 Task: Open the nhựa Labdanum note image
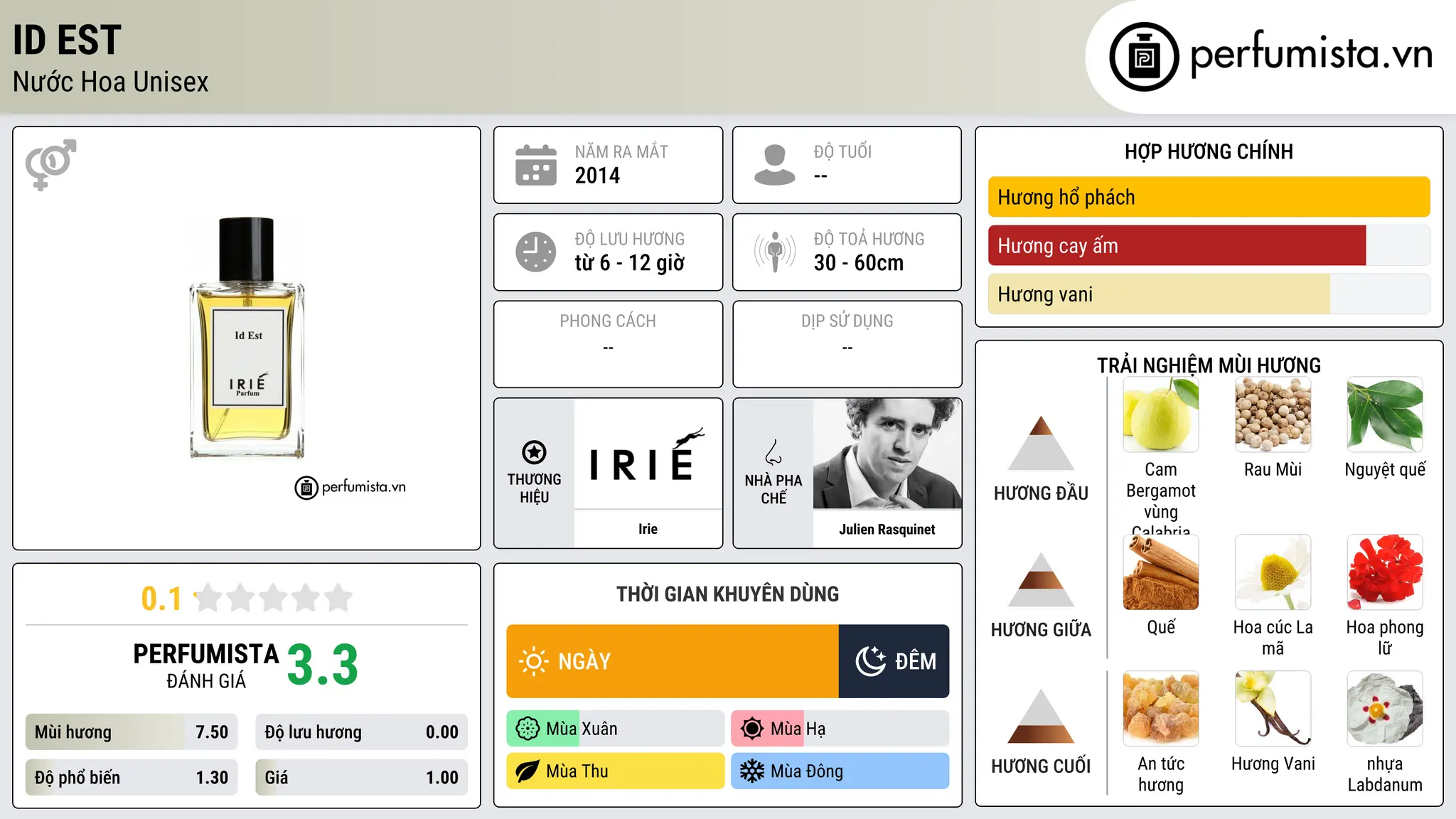tap(1385, 709)
